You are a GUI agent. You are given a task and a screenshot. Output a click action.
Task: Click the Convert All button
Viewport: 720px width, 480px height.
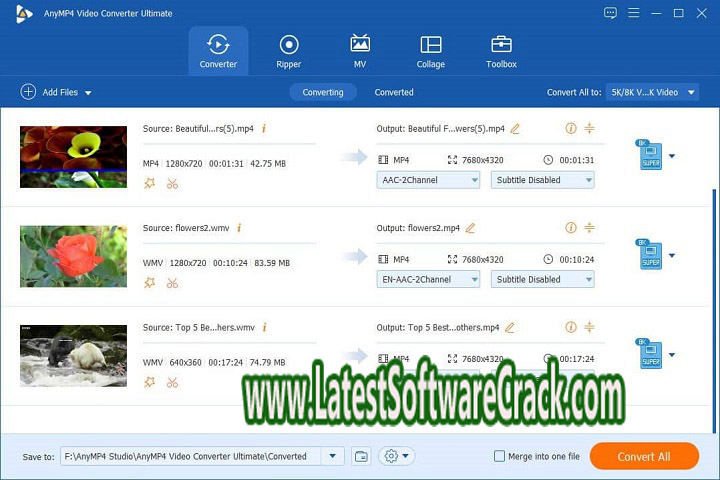(644, 456)
